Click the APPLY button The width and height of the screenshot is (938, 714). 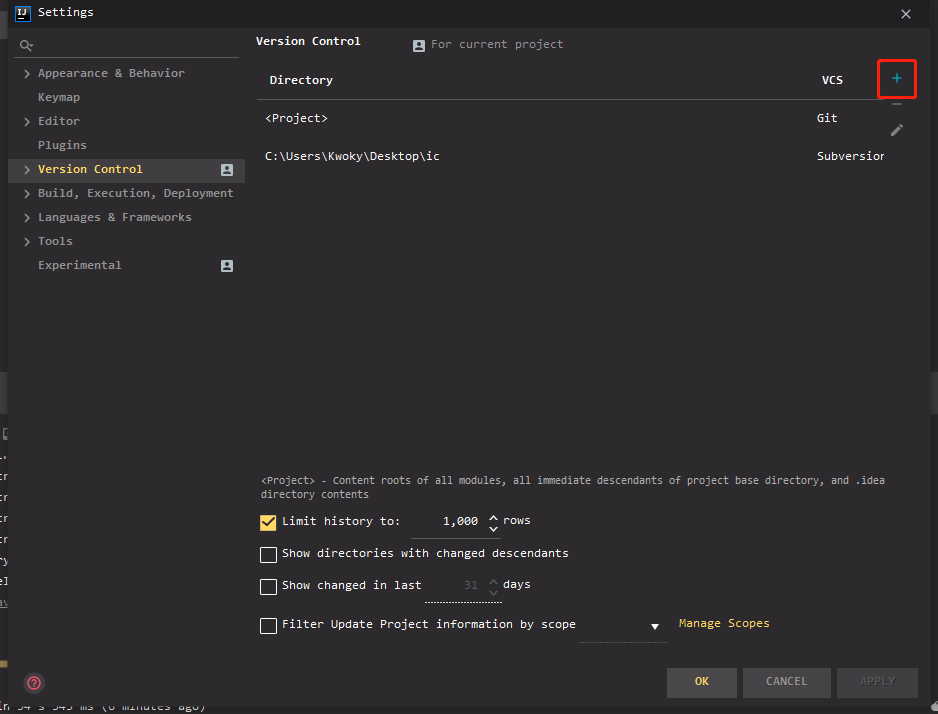[877, 682]
